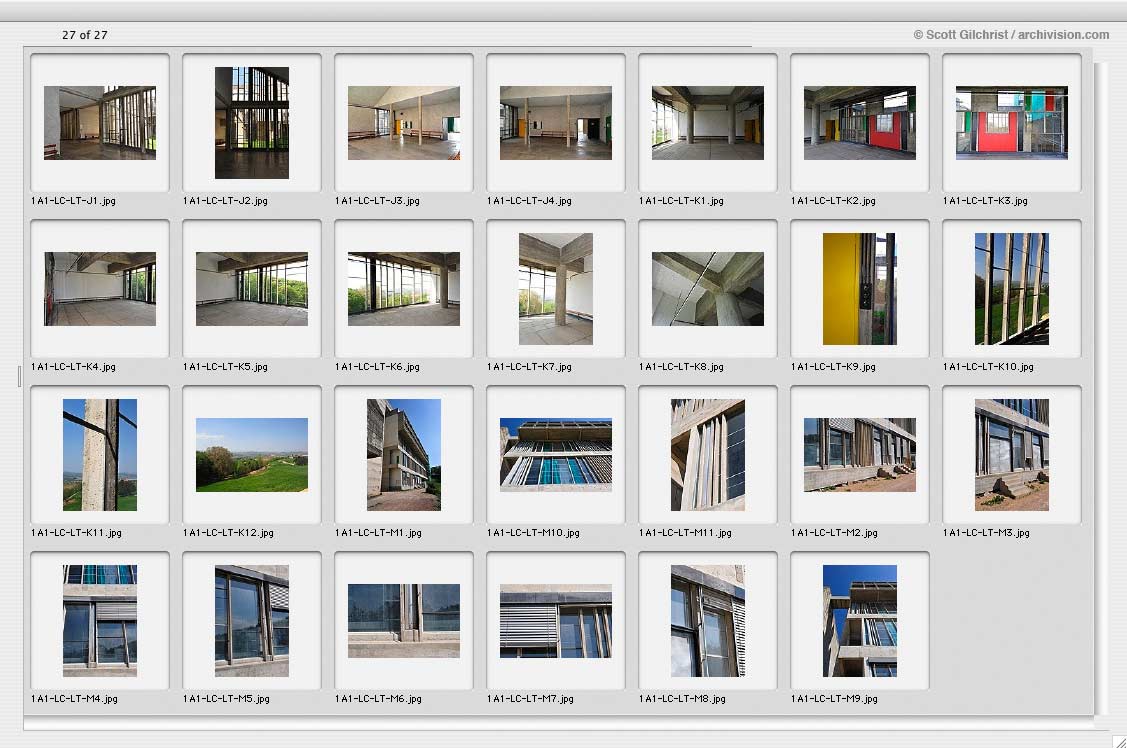Select the 1A1-LC-LT-J2.jpg thumbnail
The width and height of the screenshot is (1127, 748).
252,123
